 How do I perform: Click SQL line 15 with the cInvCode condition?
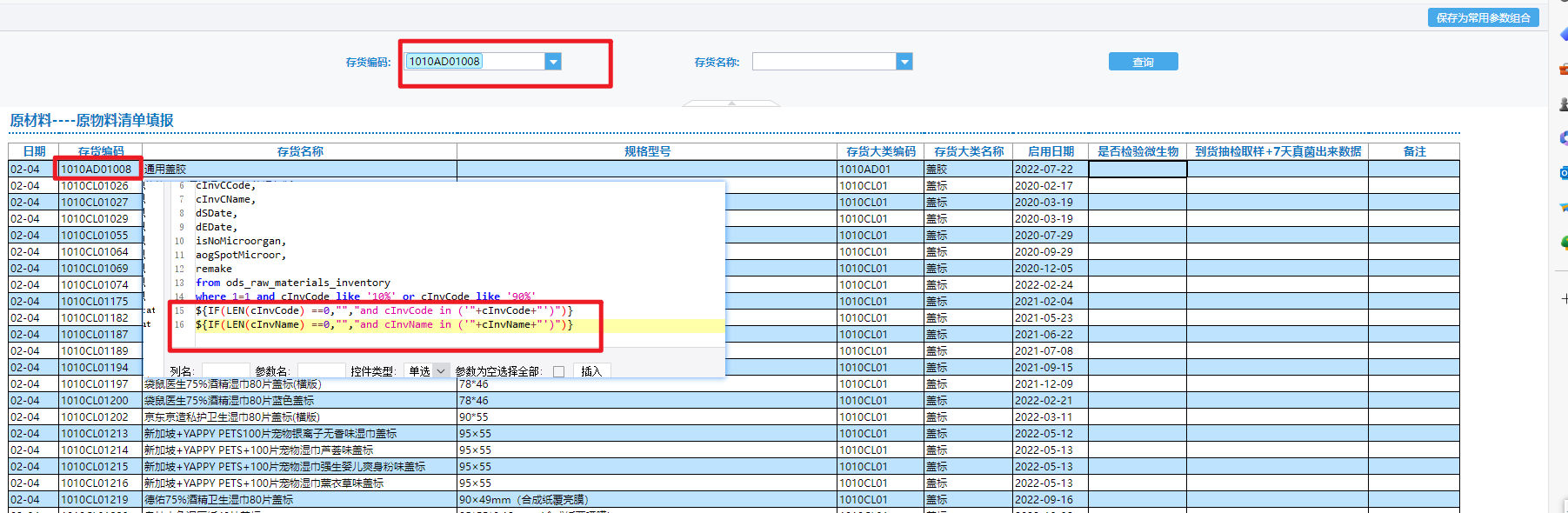tap(384, 310)
